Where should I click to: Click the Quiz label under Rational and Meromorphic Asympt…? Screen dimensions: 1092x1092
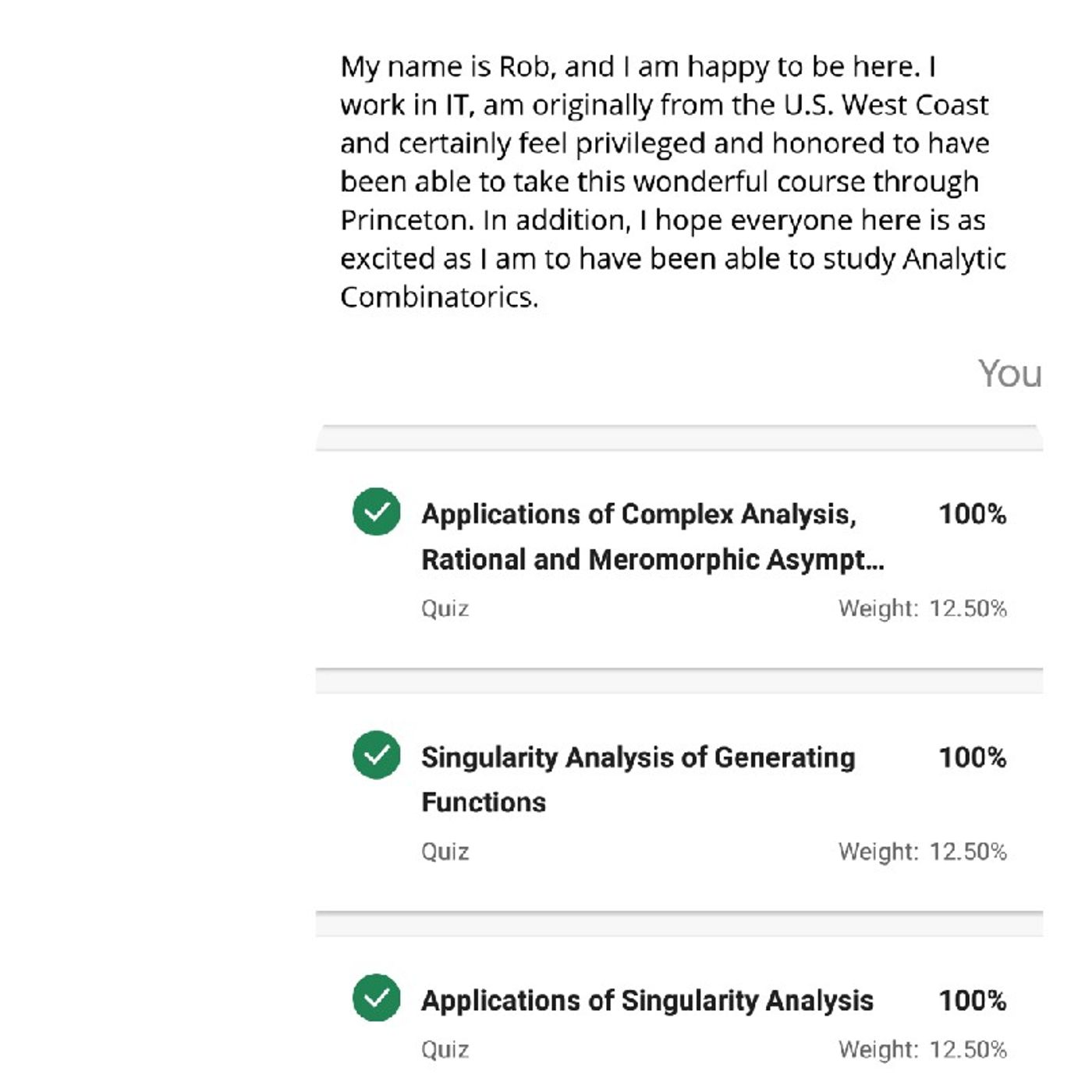pos(445,609)
